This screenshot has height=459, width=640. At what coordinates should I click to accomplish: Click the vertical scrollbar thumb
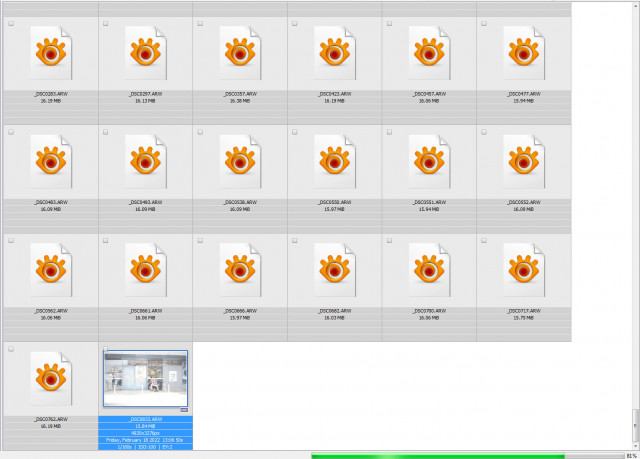click(x=636, y=425)
